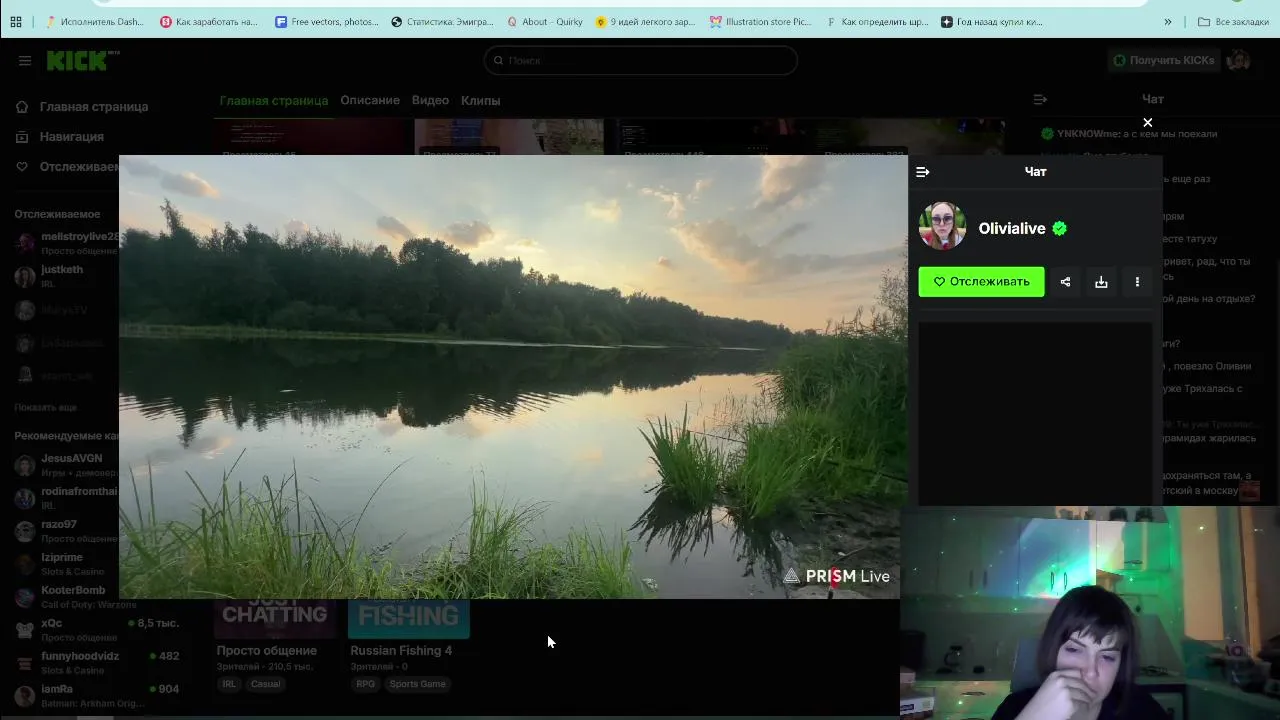Open Отслеживаемые heart item in sidebar
Screen dimensions: 1280x720
click(x=67, y=167)
